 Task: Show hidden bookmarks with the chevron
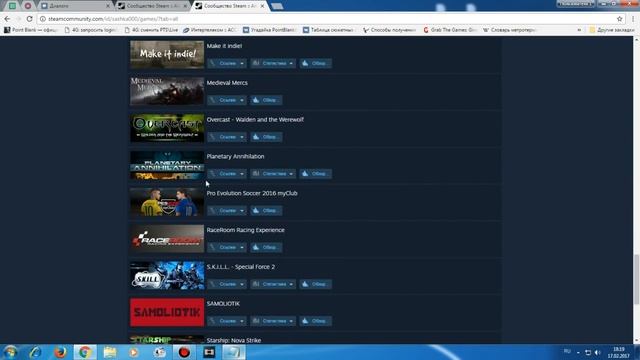579,30
